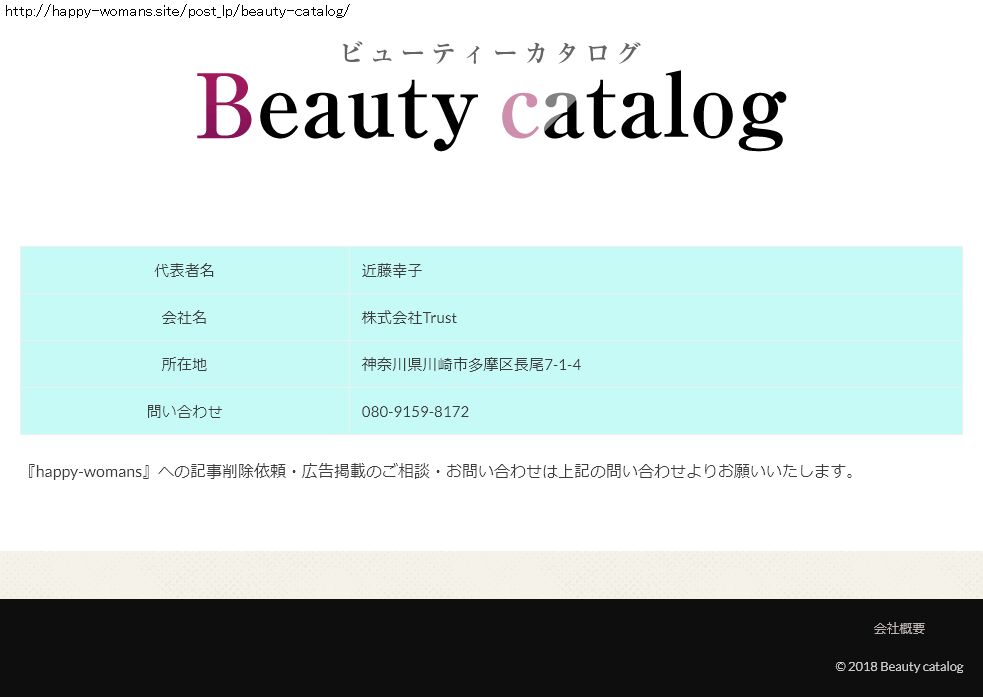Select the 所在地 label cell
The image size is (983, 697).
coord(184,365)
